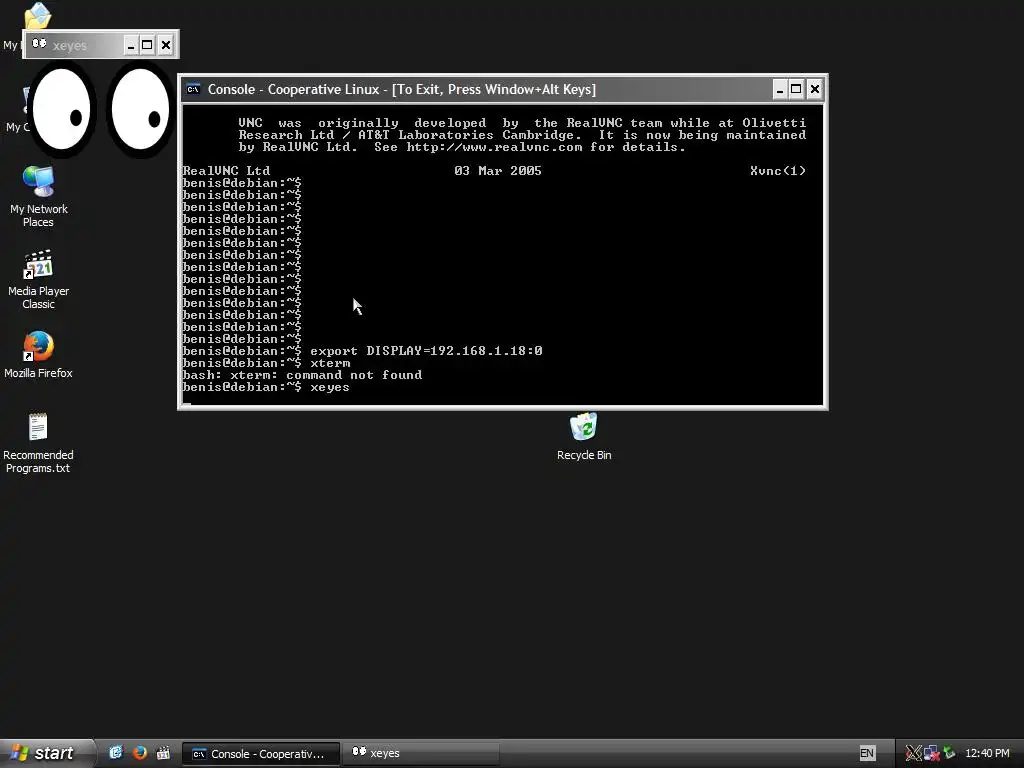The height and width of the screenshot is (768, 1024).
Task: Maximize the xeyes window
Action: pyautogui.click(x=148, y=45)
